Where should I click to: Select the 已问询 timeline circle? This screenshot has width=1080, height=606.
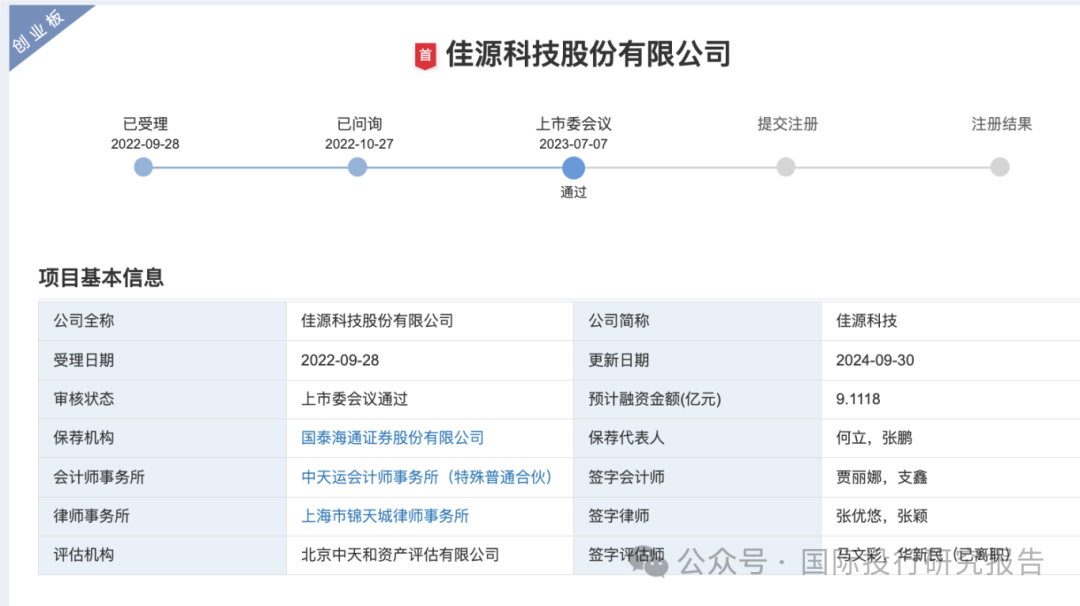[x=357, y=167]
